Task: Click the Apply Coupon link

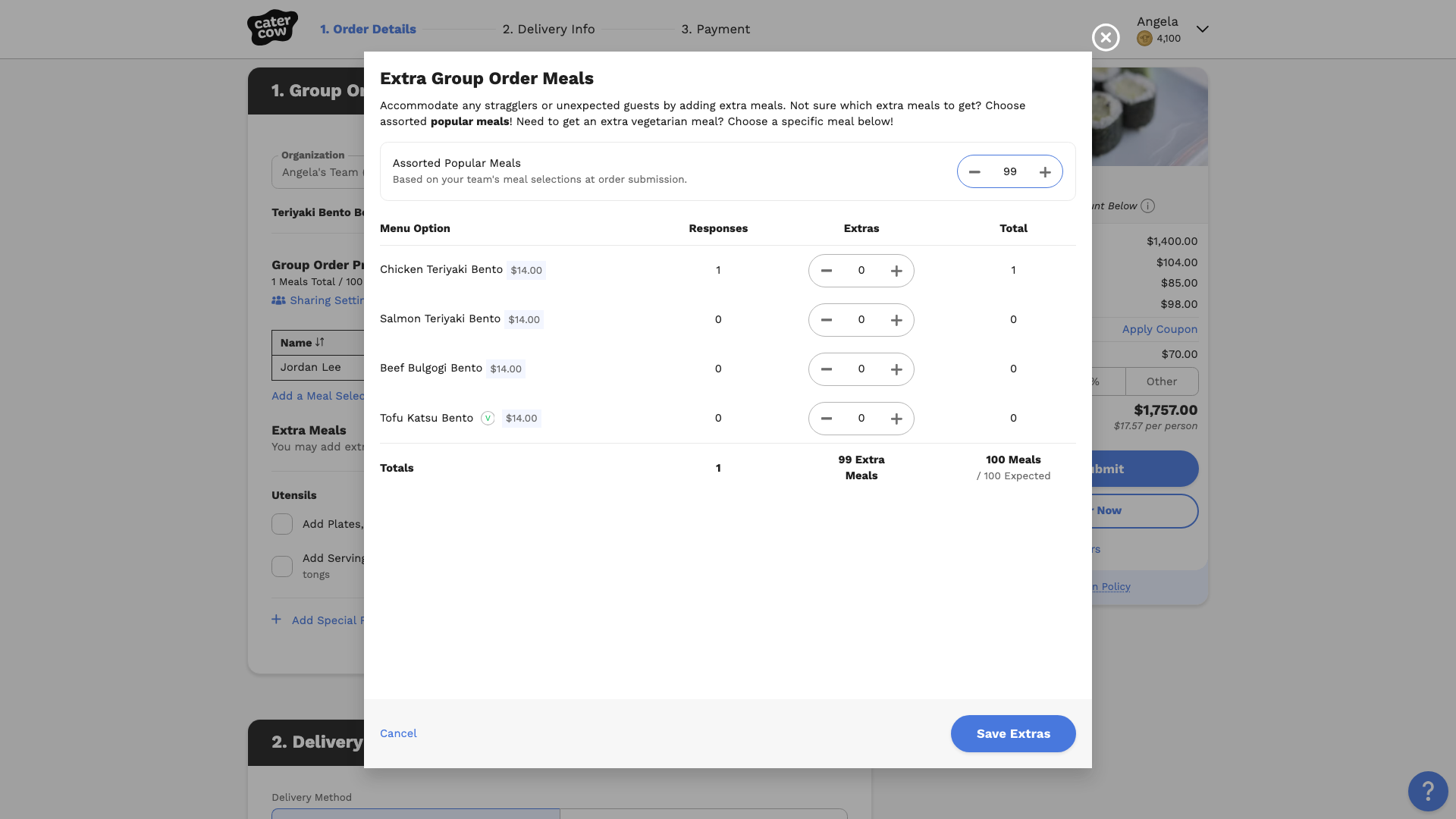Action: tap(1159, 329)
